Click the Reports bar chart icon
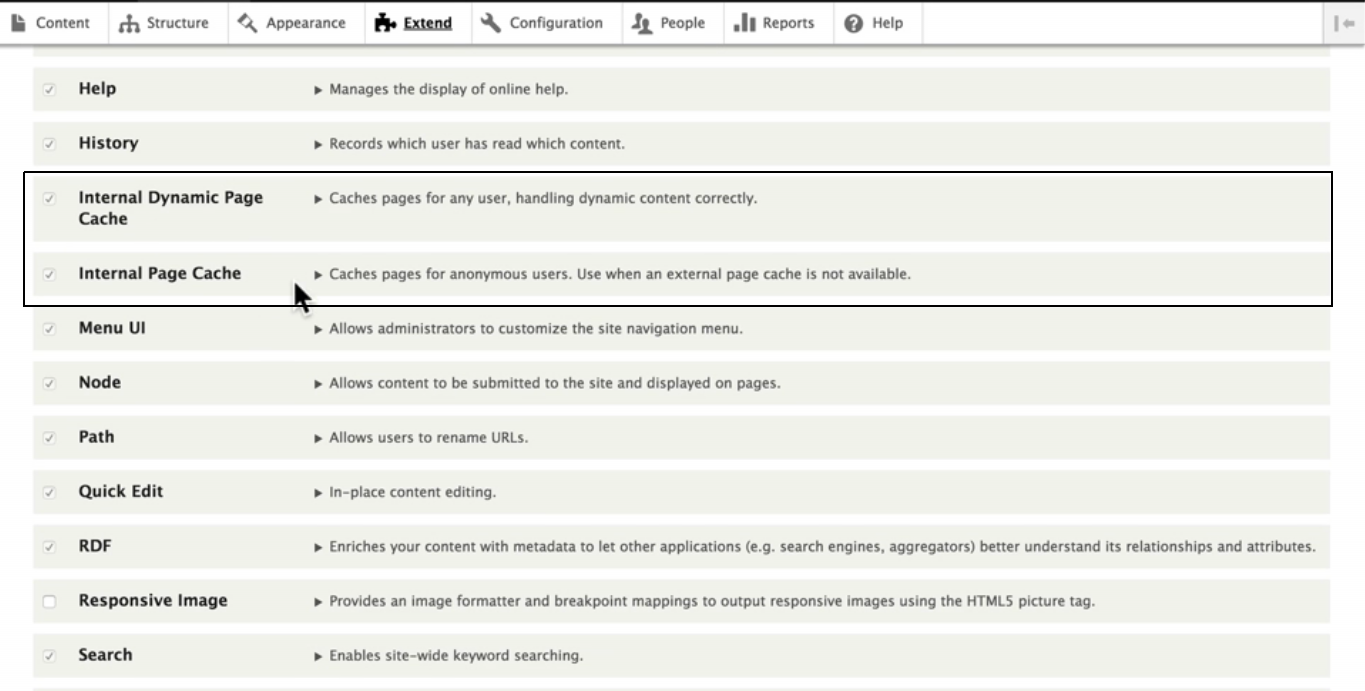The image size is (1365, 691). point(742,23)
